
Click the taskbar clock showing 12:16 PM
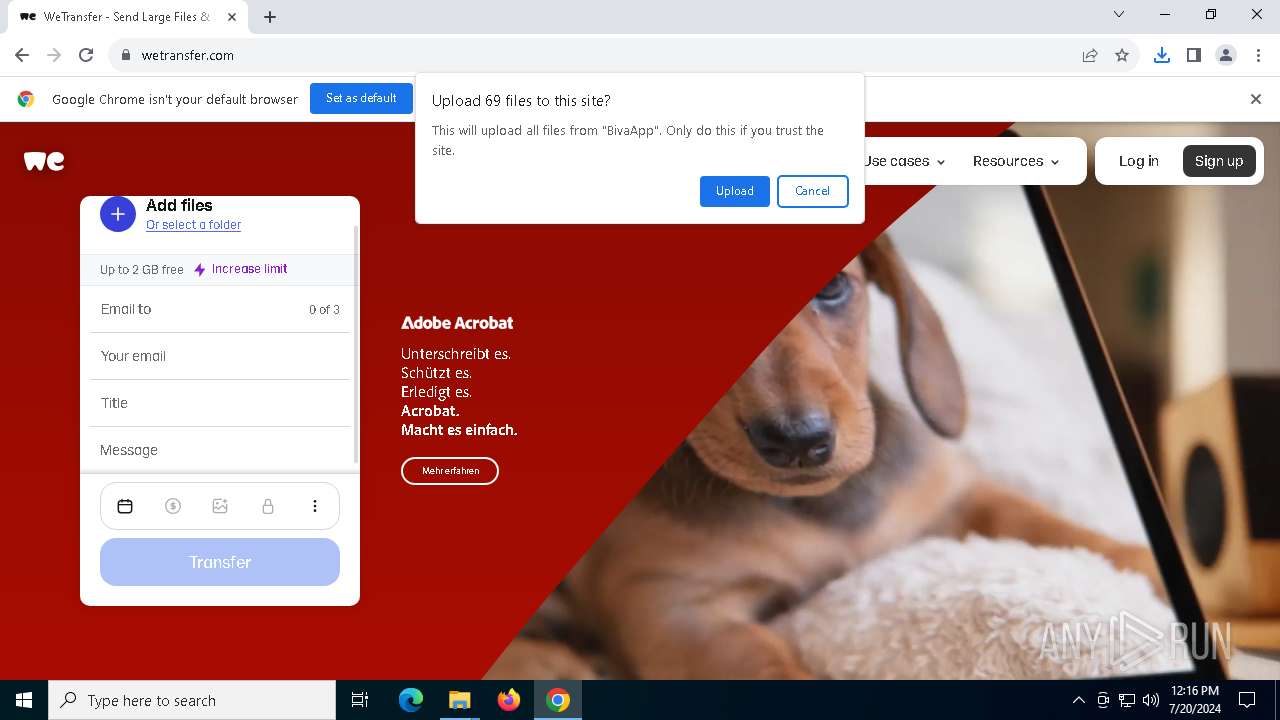1195,700
